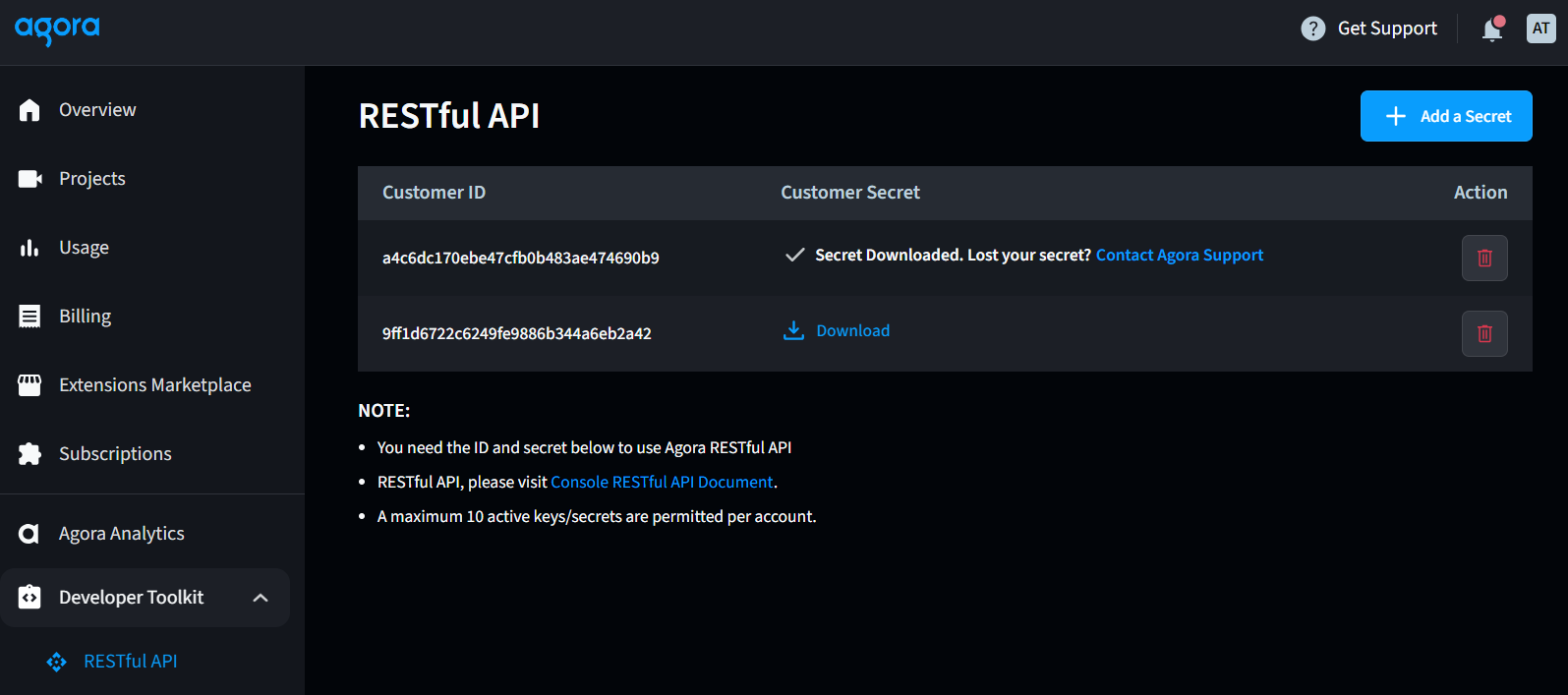Click the Billing receipt icon
This screenshot has height=695, width=1568.
click(29, 317)
